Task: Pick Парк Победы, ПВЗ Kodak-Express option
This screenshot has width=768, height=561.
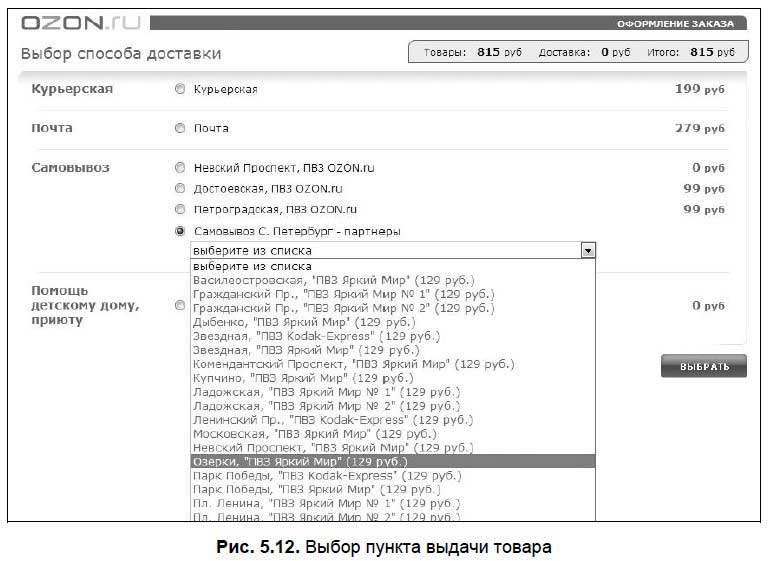Action: coord(393,475)
